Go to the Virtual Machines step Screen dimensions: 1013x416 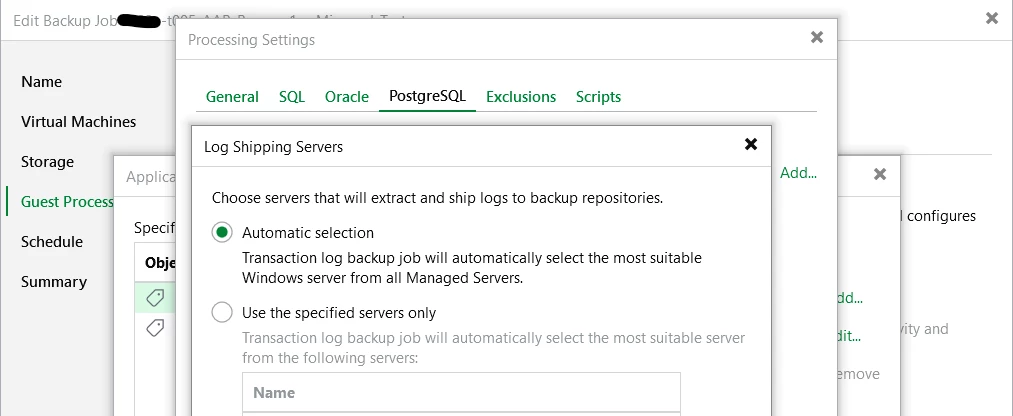click(x=78, y=122)
